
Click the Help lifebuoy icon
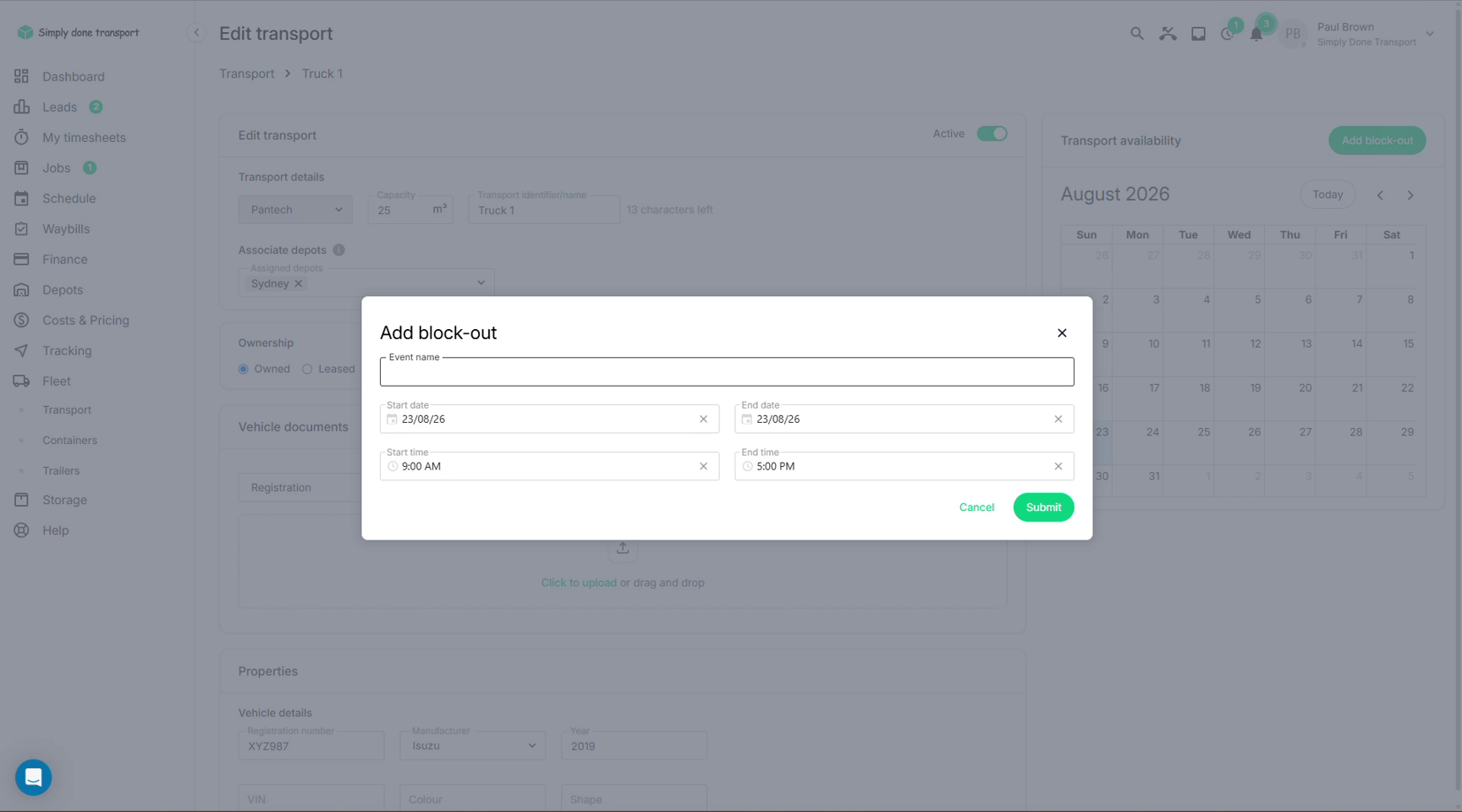(x=21, y=530)
